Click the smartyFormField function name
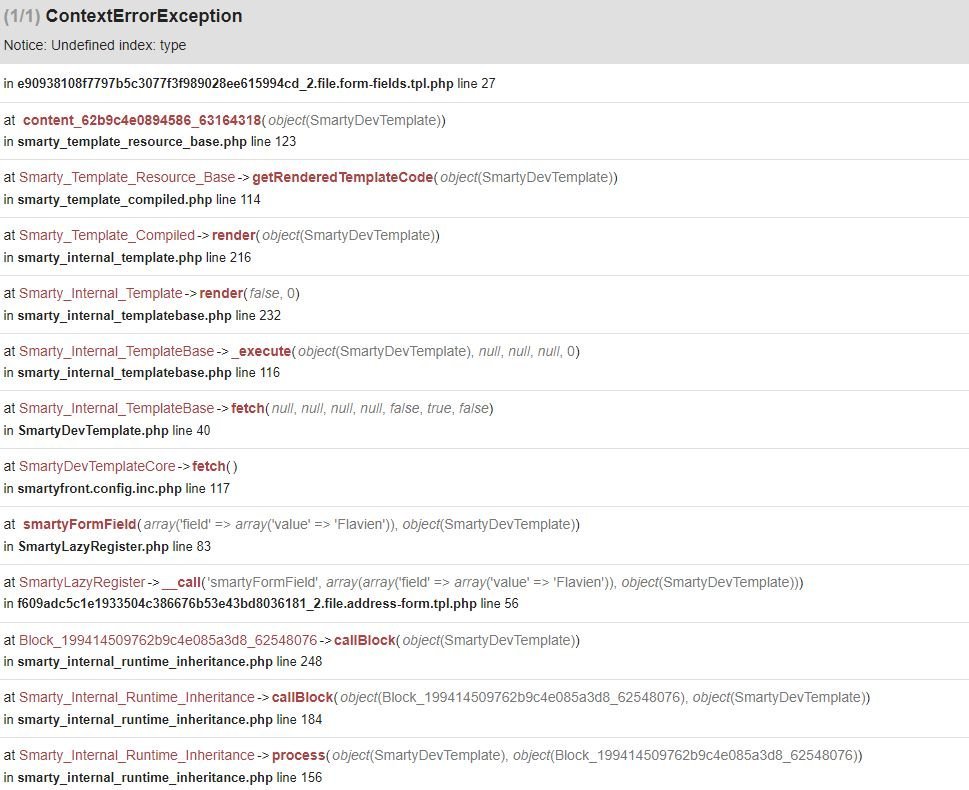 pyautogui.click(x=79, y=524)
